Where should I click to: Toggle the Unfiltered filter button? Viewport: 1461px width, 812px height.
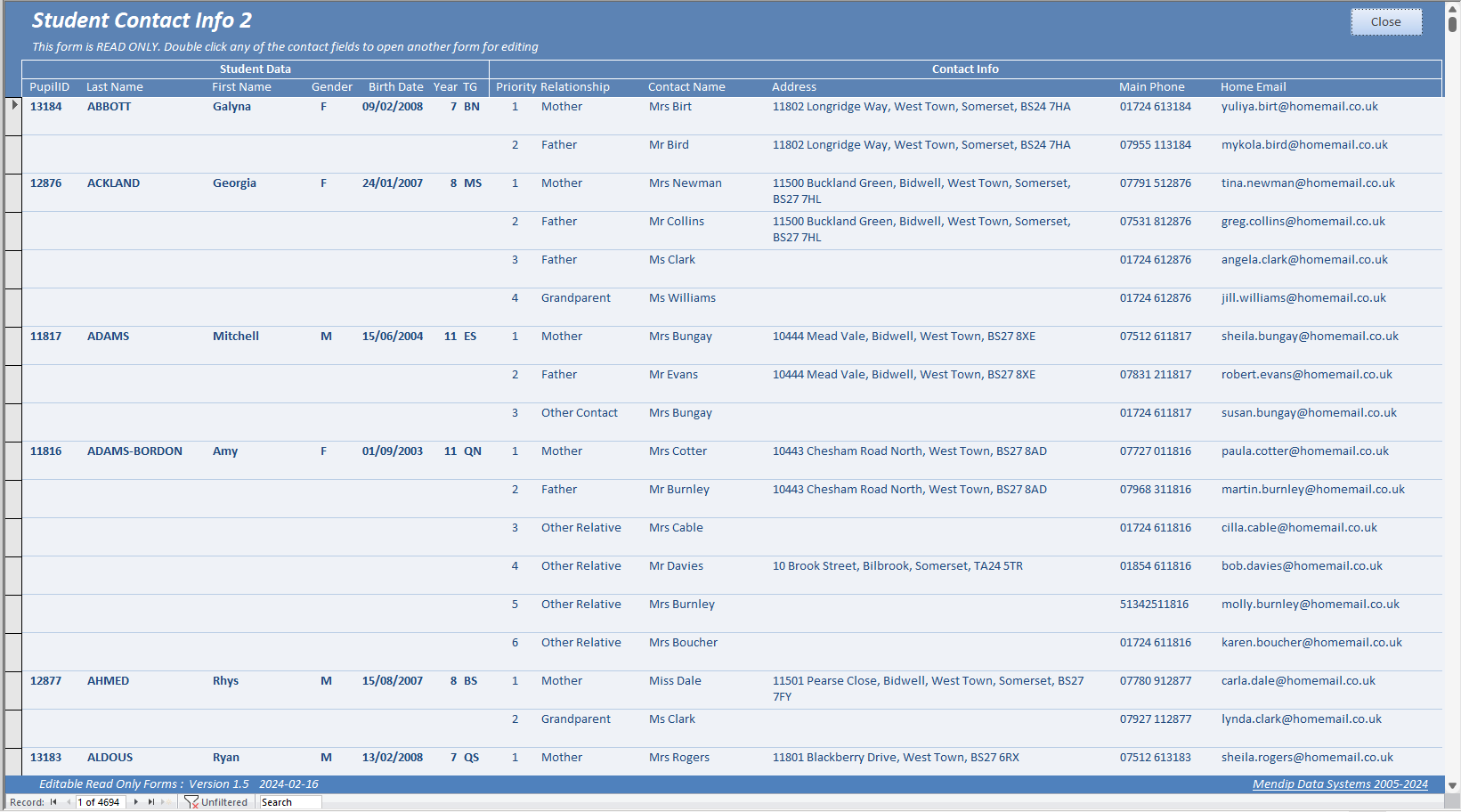click(x=216, y=802)
